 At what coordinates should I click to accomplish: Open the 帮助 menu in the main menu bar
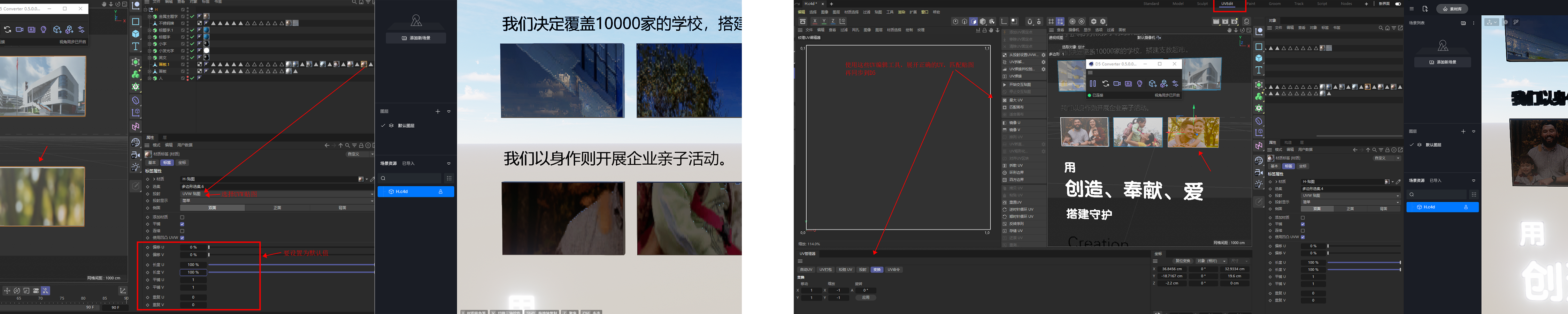[x=936, y=12]
